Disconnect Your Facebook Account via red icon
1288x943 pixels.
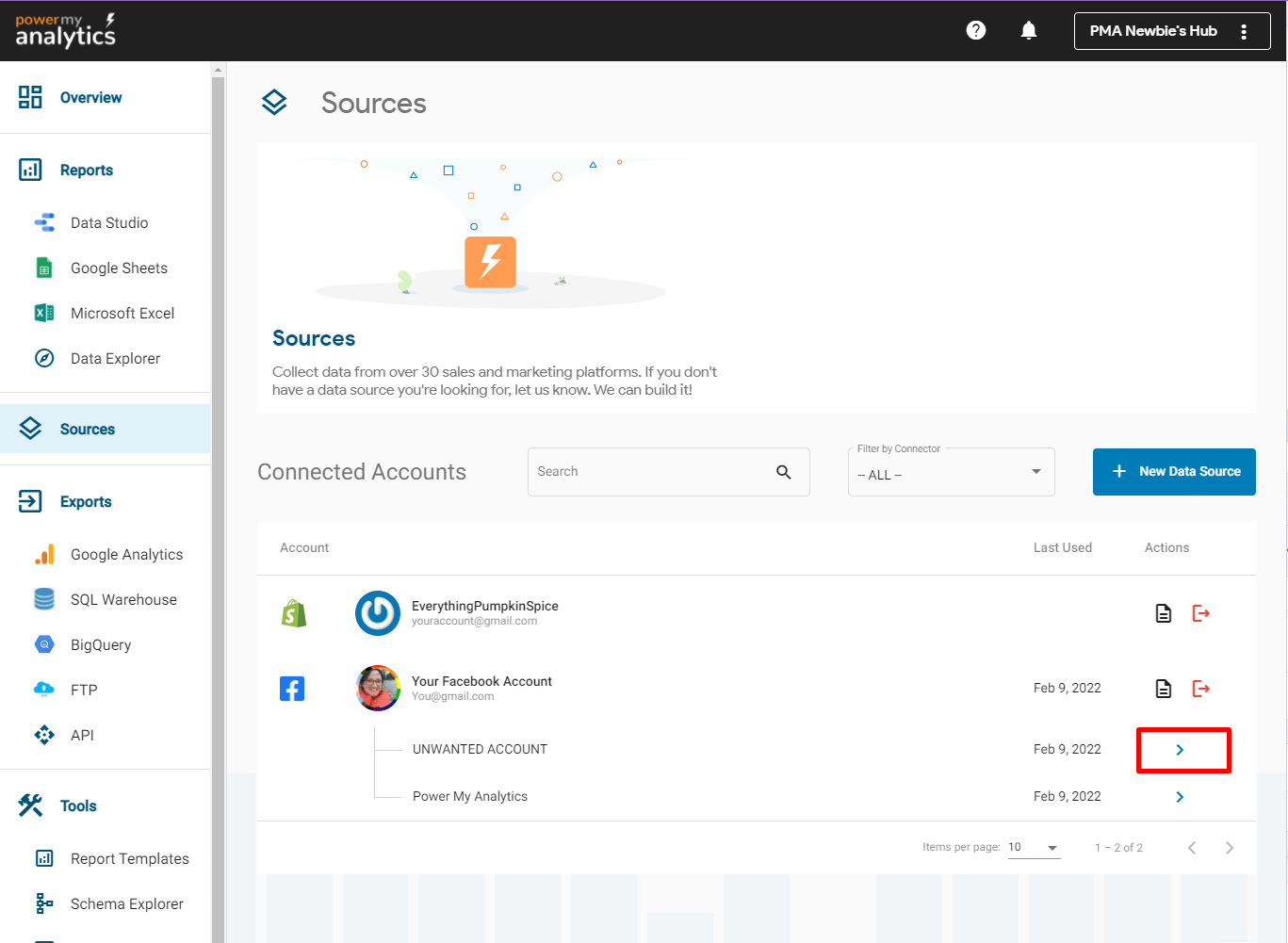pos(1201,689)
